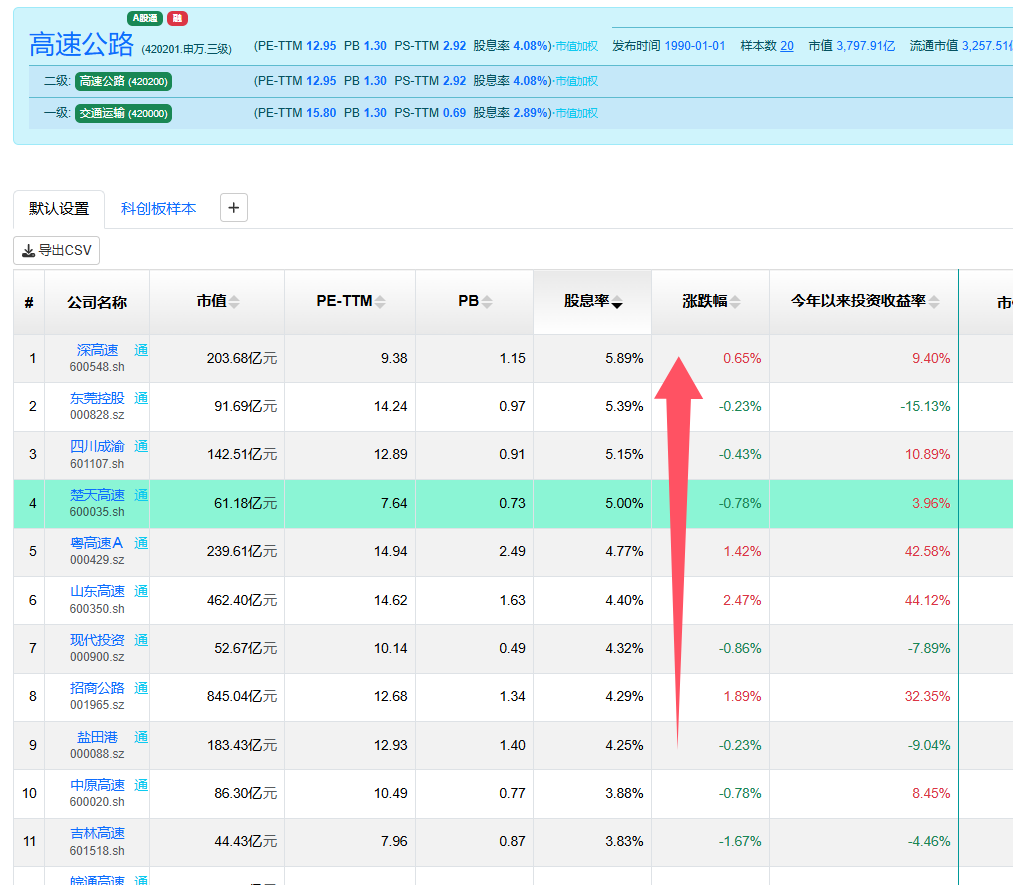
Task: Export table with 导出CSV button
Action: tap(57, 251)
